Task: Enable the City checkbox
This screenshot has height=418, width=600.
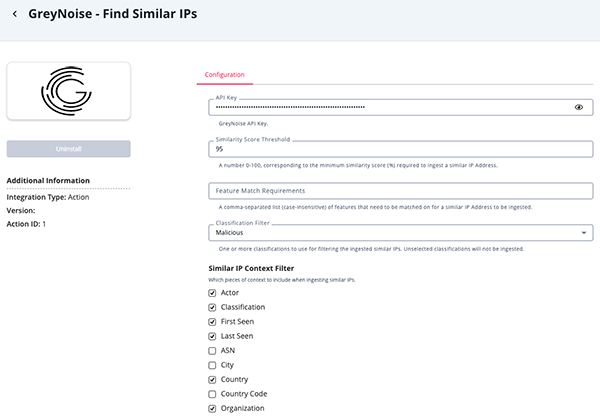Action: pyautogui.click(x=212, y=365)
